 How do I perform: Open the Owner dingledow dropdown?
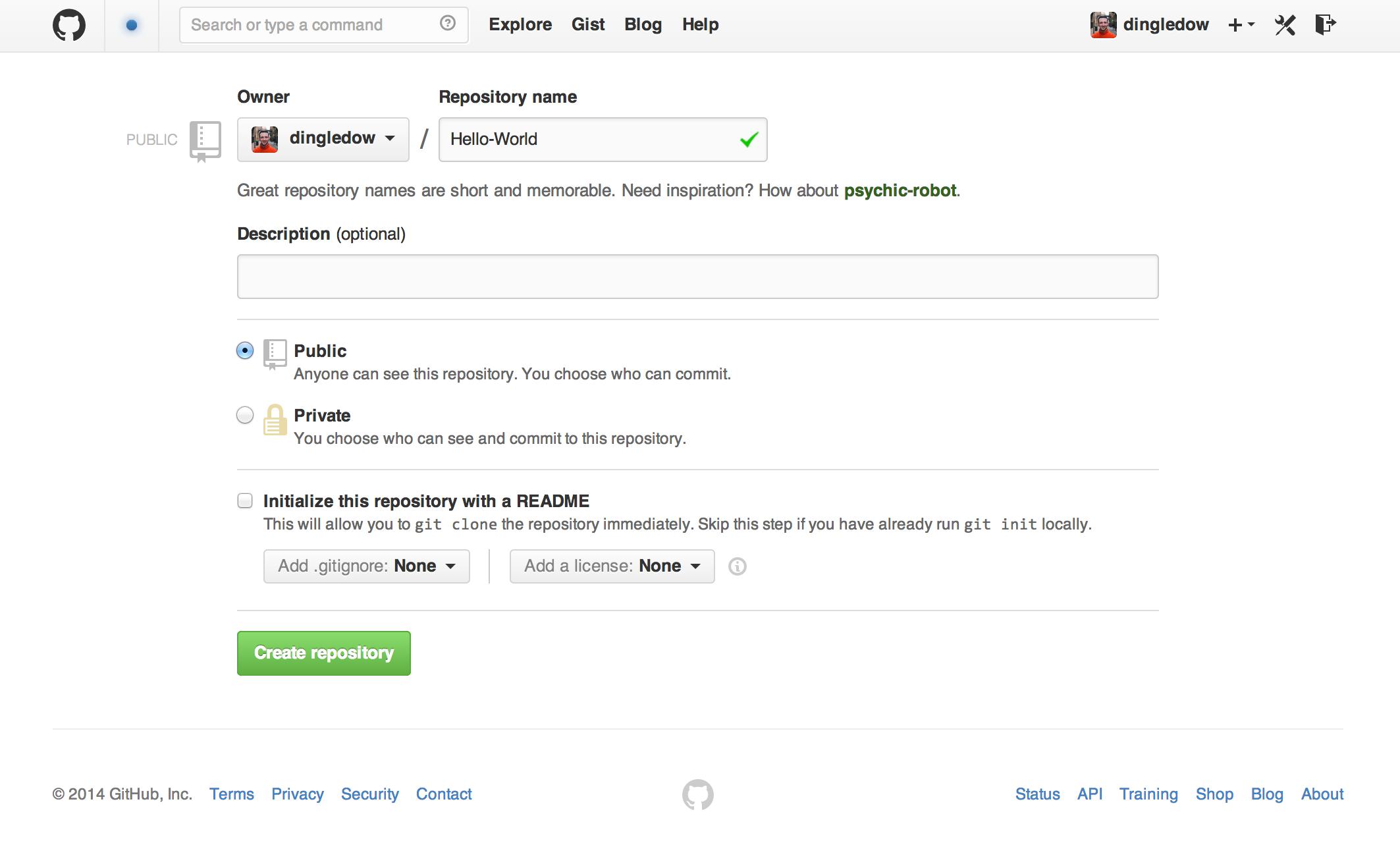(x=323, y=140)
